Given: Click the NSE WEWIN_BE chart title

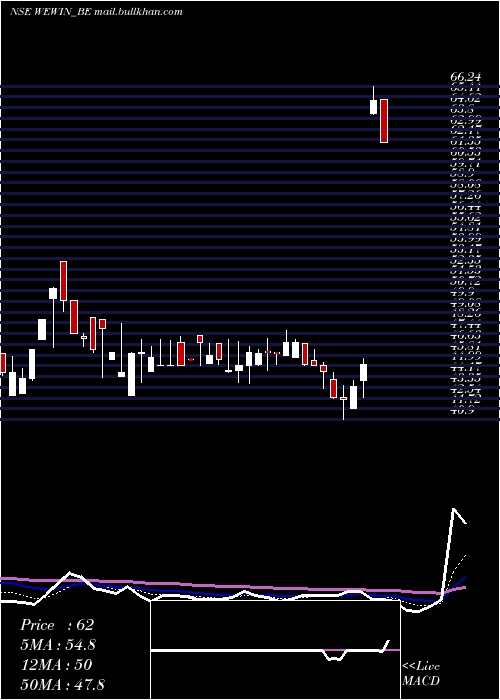Looking at the screenshot, I should (x=96, y=12).
